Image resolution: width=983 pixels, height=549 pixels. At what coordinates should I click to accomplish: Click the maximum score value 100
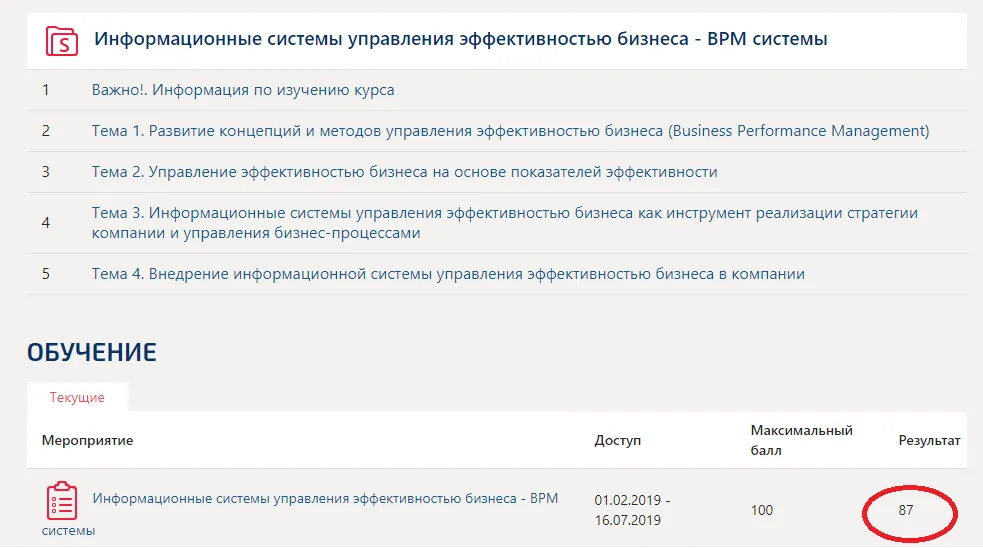762,510
